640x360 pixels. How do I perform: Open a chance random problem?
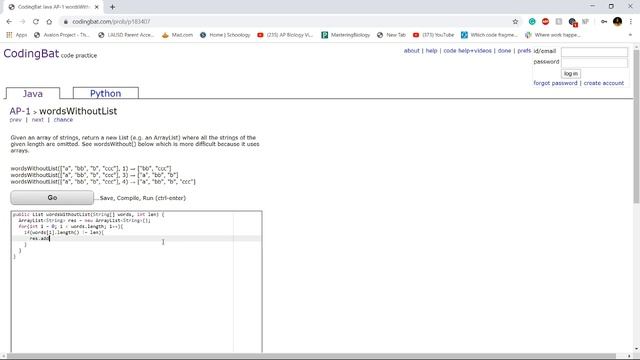pos(63,120)
